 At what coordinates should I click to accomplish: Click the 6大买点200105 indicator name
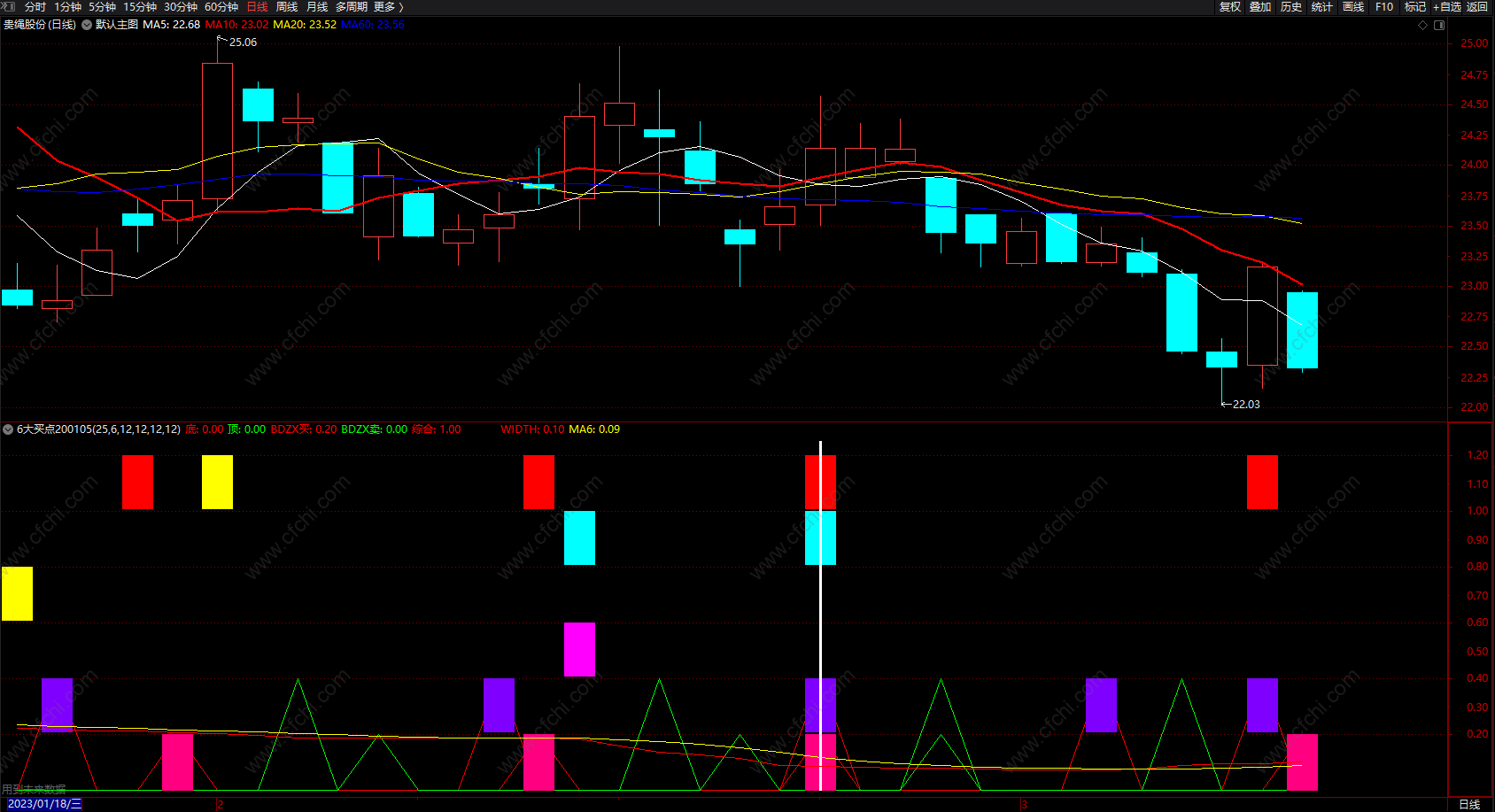[x=98, y=429]
